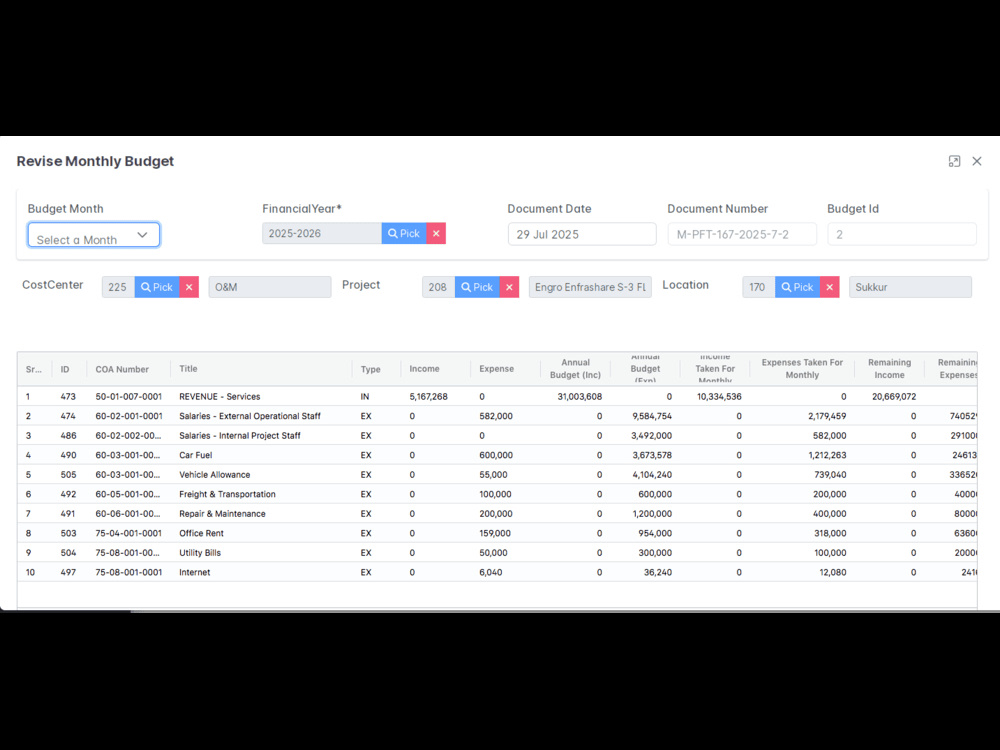This screenshot has height=750, width=1000.
Task: Click the Engro Enfrashare project name field
Action: pos(590,287)
